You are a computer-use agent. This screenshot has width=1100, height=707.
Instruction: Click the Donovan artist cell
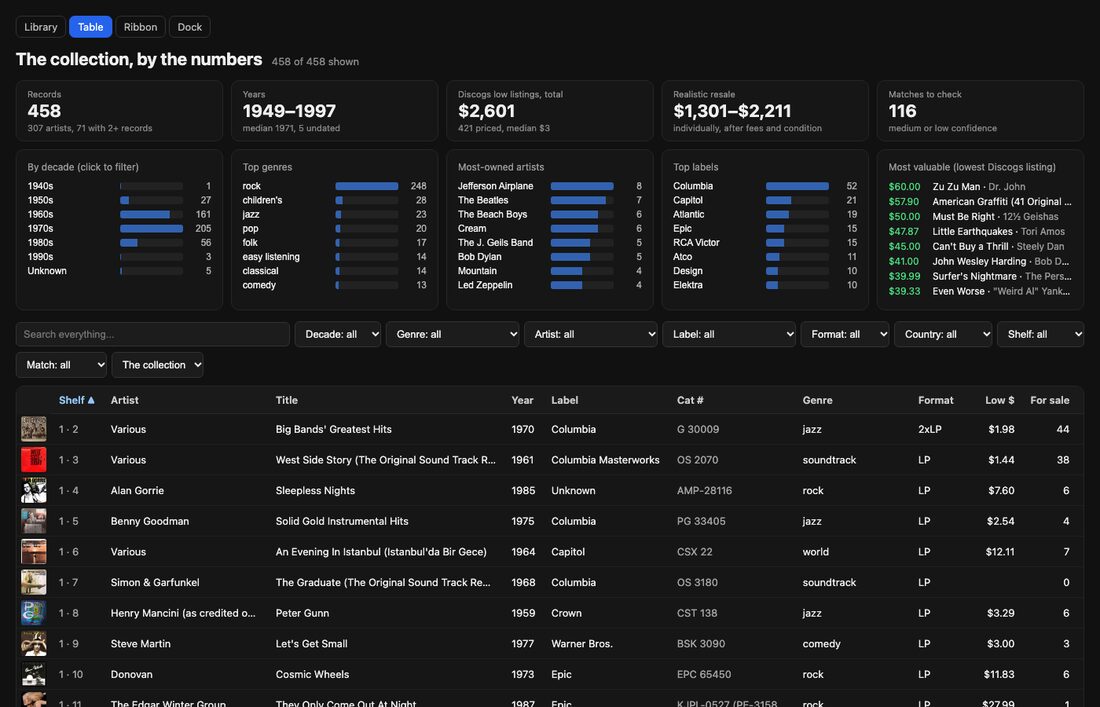[x=131, y=674]
